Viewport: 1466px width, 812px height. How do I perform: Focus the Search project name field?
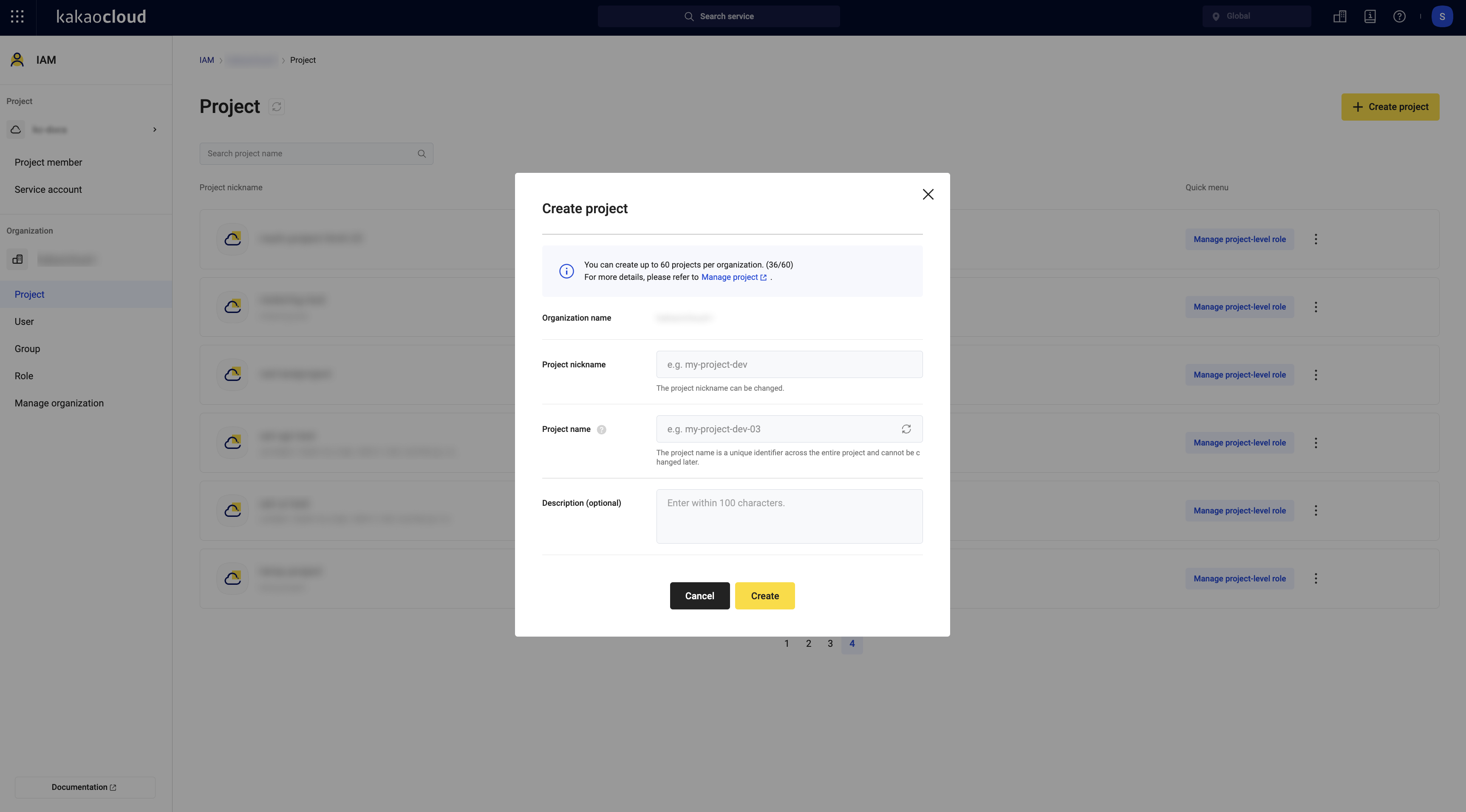[x=316, y=154]
